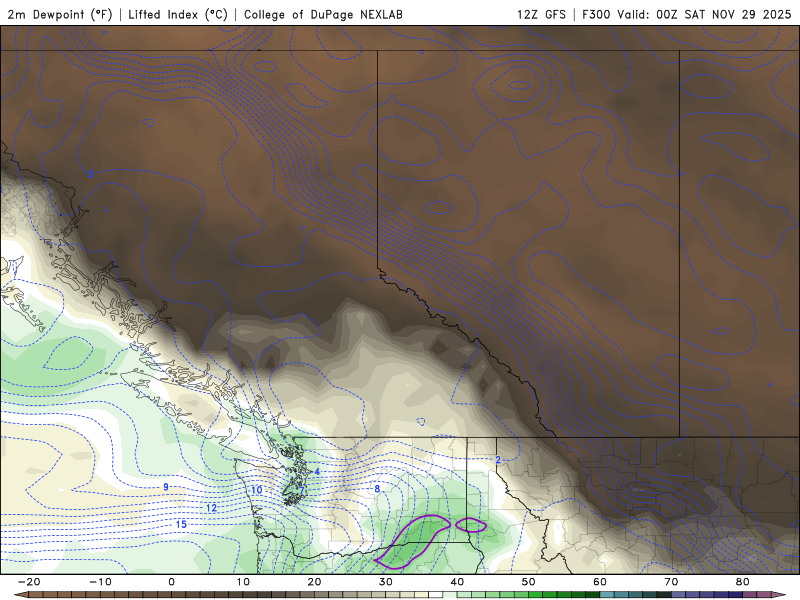Click the '40' tick label on the color bar
The width and height of the screenshot is (800, 600).
tap(457, 582)
